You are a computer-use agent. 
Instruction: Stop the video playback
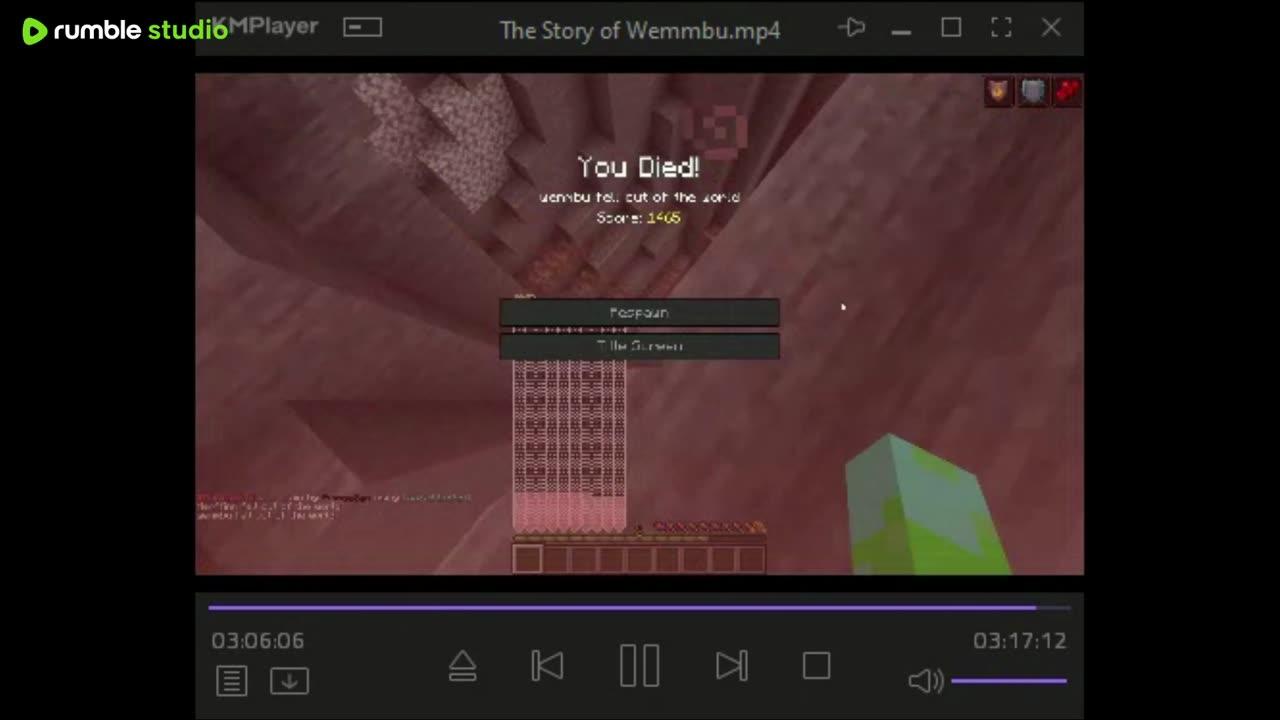(x=816, y=666)
